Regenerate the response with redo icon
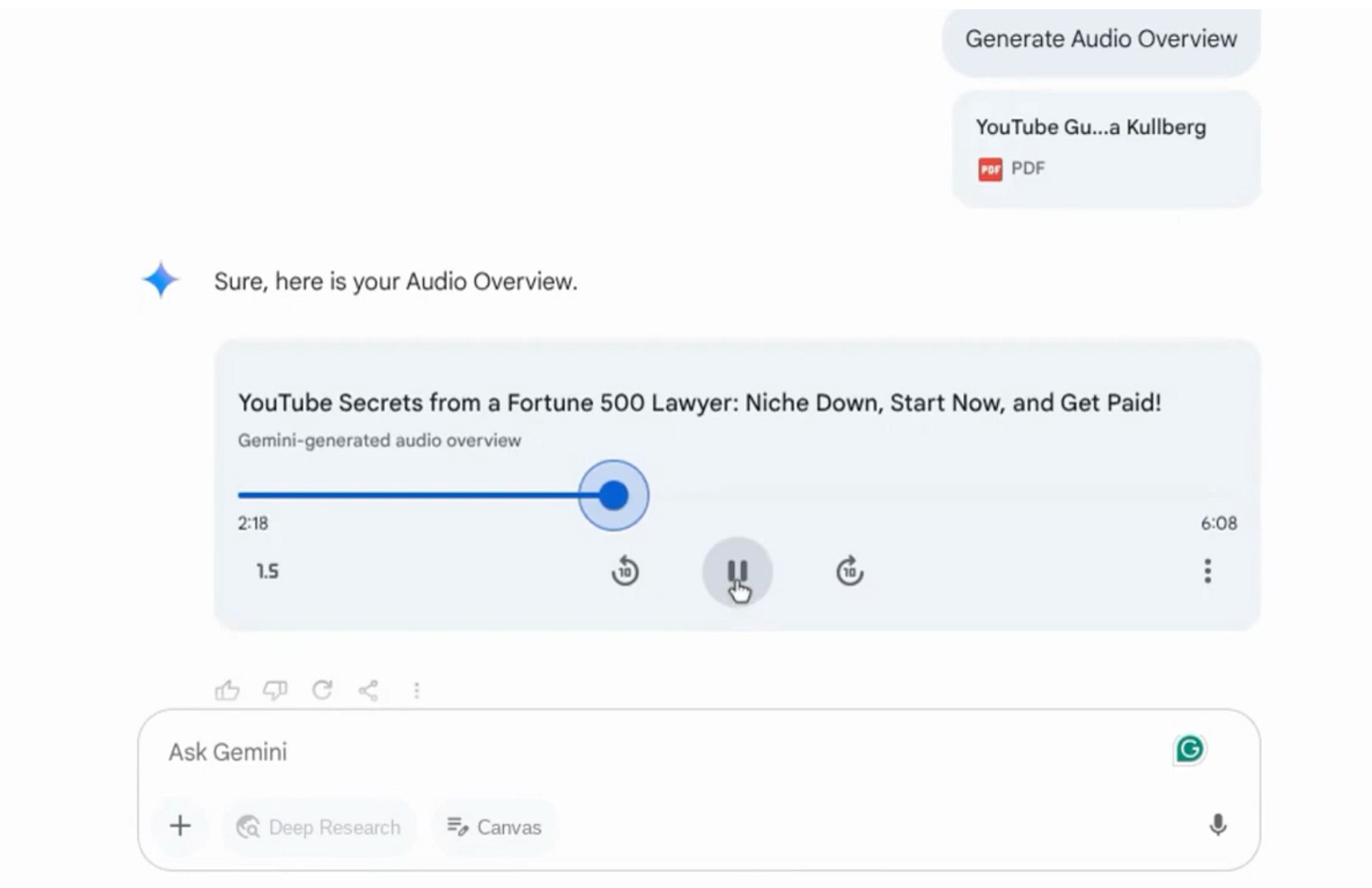 tap(322, 690)
